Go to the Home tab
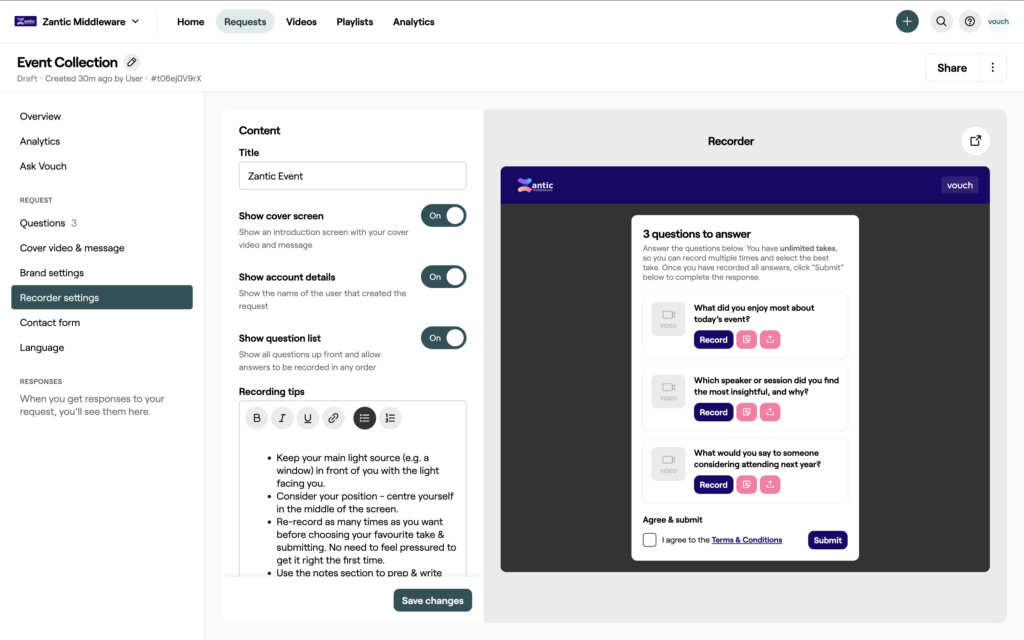 coord(190,22)
